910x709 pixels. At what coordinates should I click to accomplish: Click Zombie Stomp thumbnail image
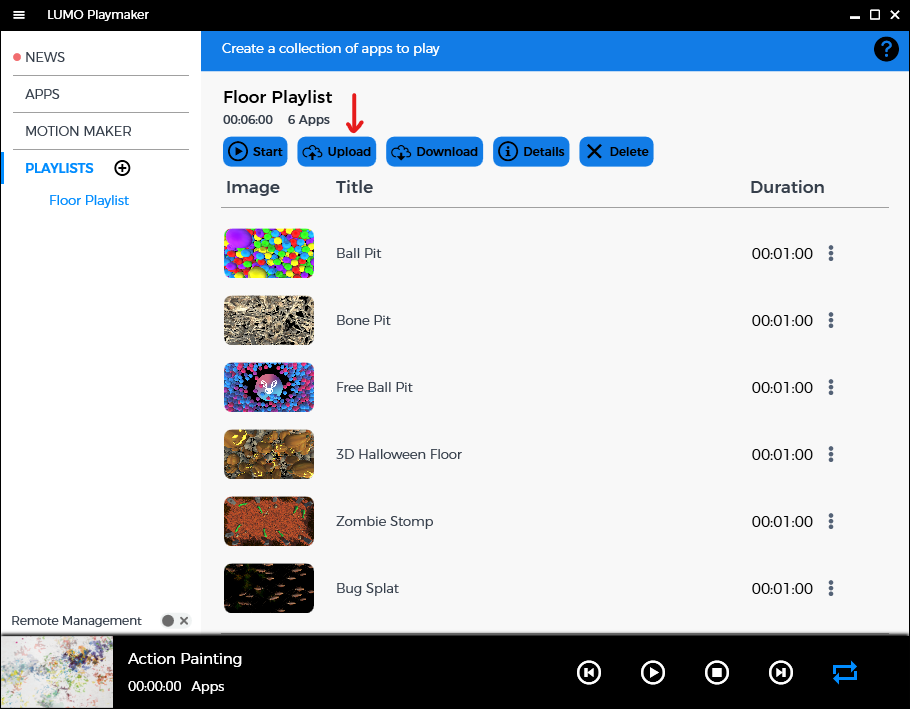(269, 522)
